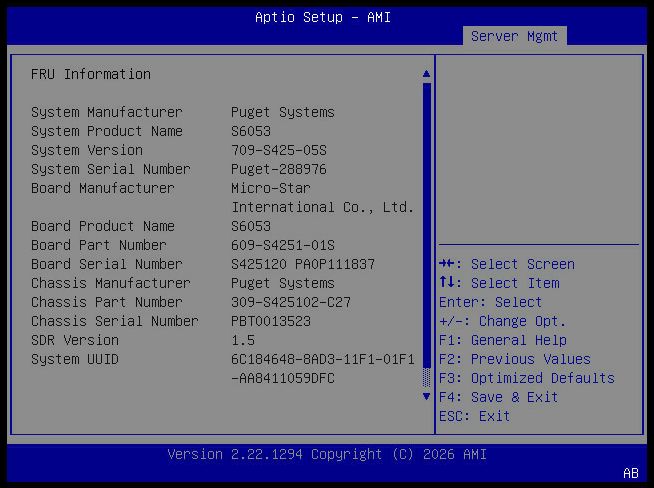Image resolution: width=654 pixels, height=488 pixels.
Task: Click the UUID continuation -AA8411059DFC
Action: pyautogui.click(x=282, y=378)
